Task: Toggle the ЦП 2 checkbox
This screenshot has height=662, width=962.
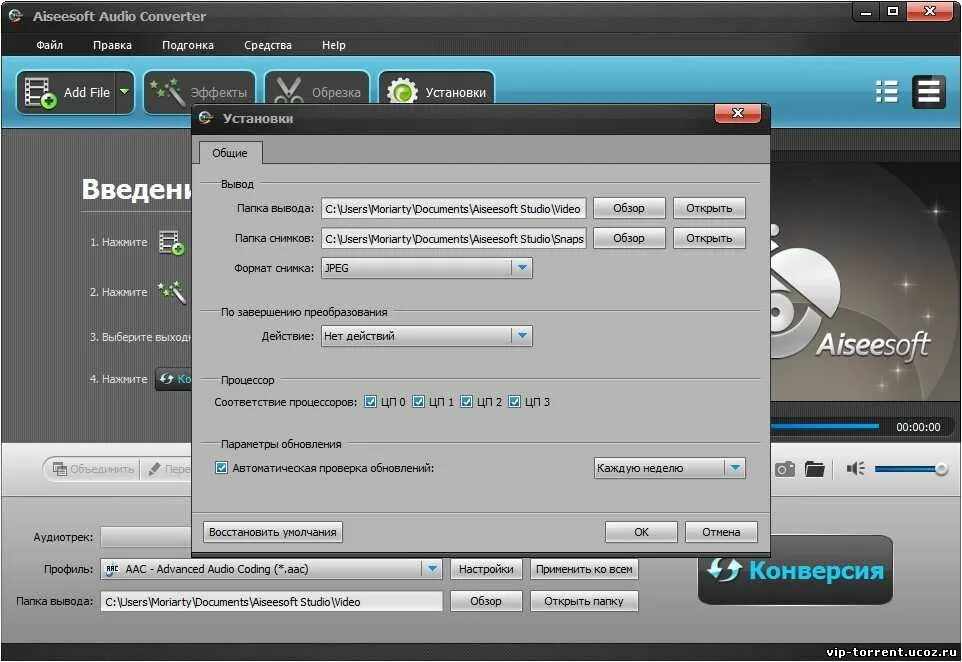Action: click(x=466, y=402)
